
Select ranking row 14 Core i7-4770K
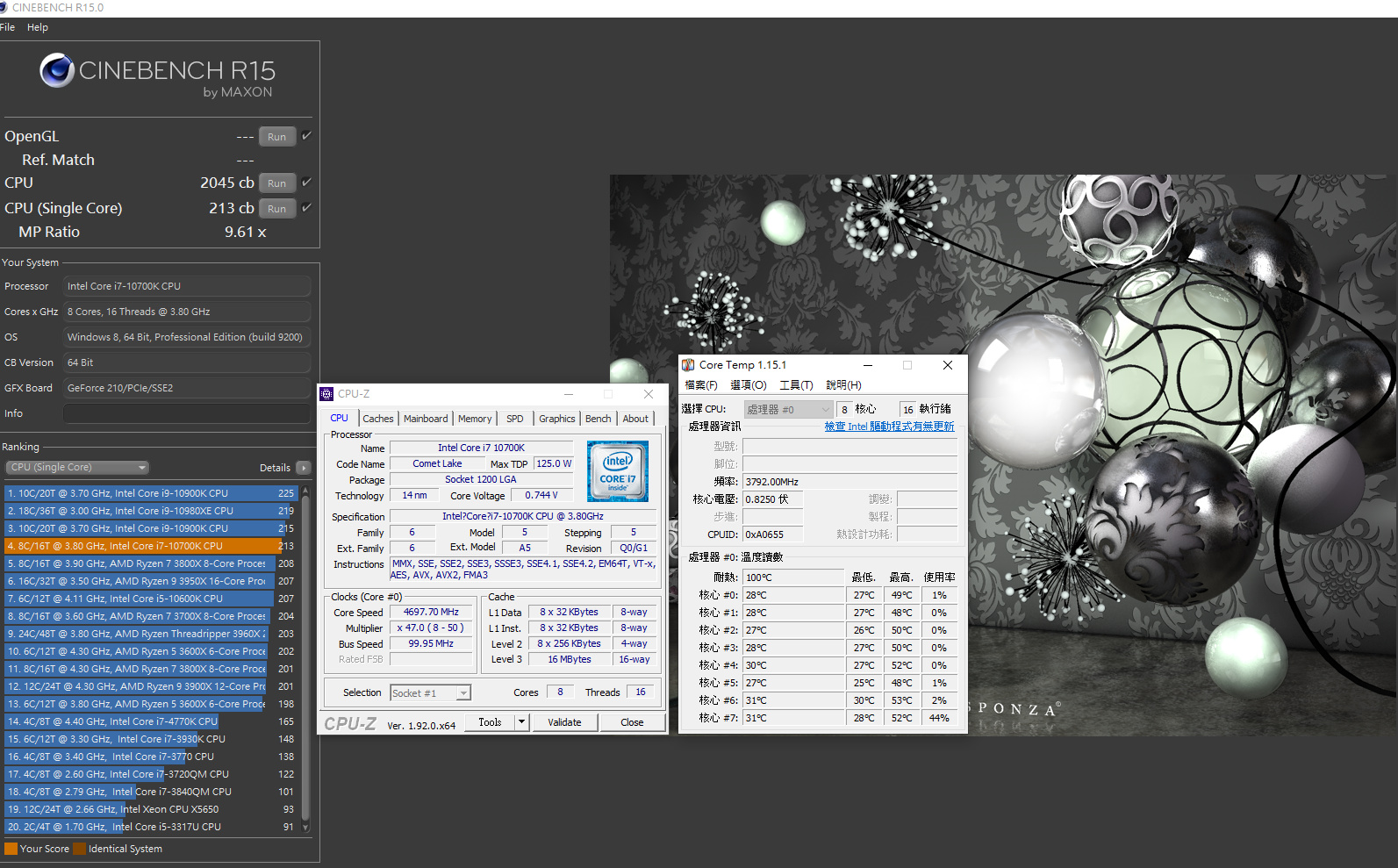point(151,721)
